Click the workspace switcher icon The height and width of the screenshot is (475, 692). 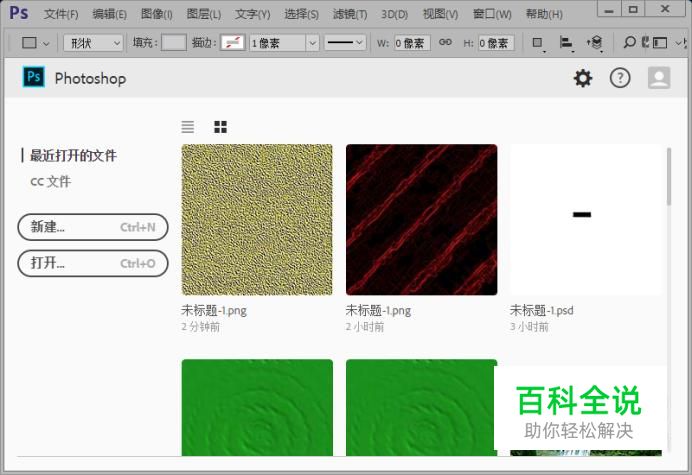coord(659,43)
